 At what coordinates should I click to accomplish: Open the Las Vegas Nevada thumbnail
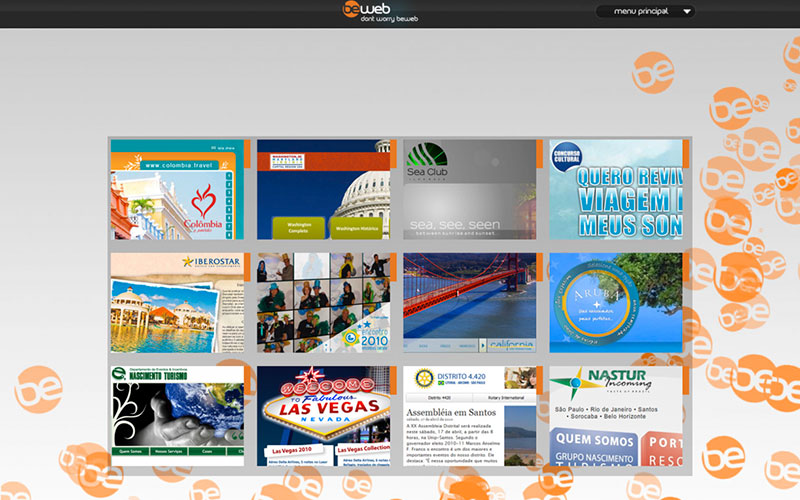pyautogui.click(x=323, y=416)
